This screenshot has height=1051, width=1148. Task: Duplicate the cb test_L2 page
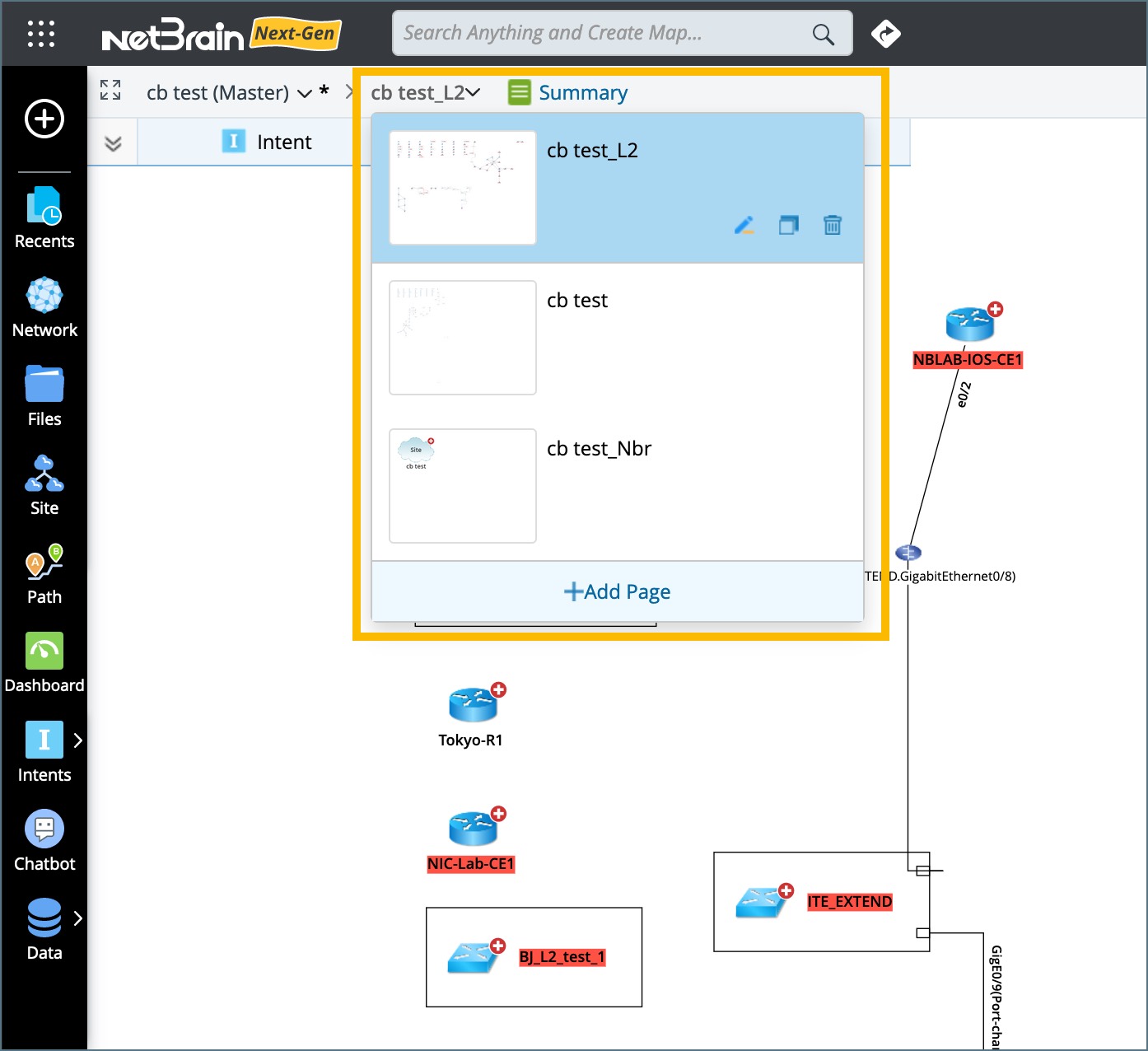[788, 225]
